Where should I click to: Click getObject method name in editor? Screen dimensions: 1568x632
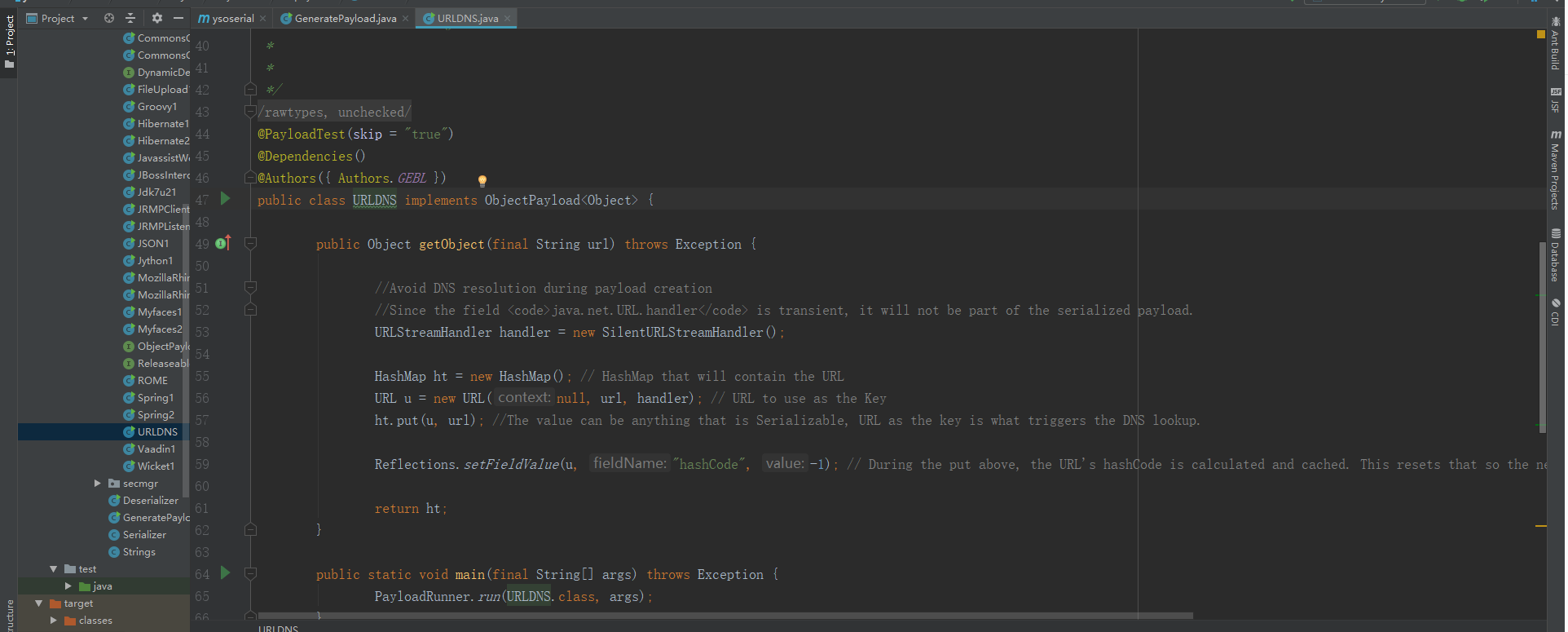click(451, 244)
